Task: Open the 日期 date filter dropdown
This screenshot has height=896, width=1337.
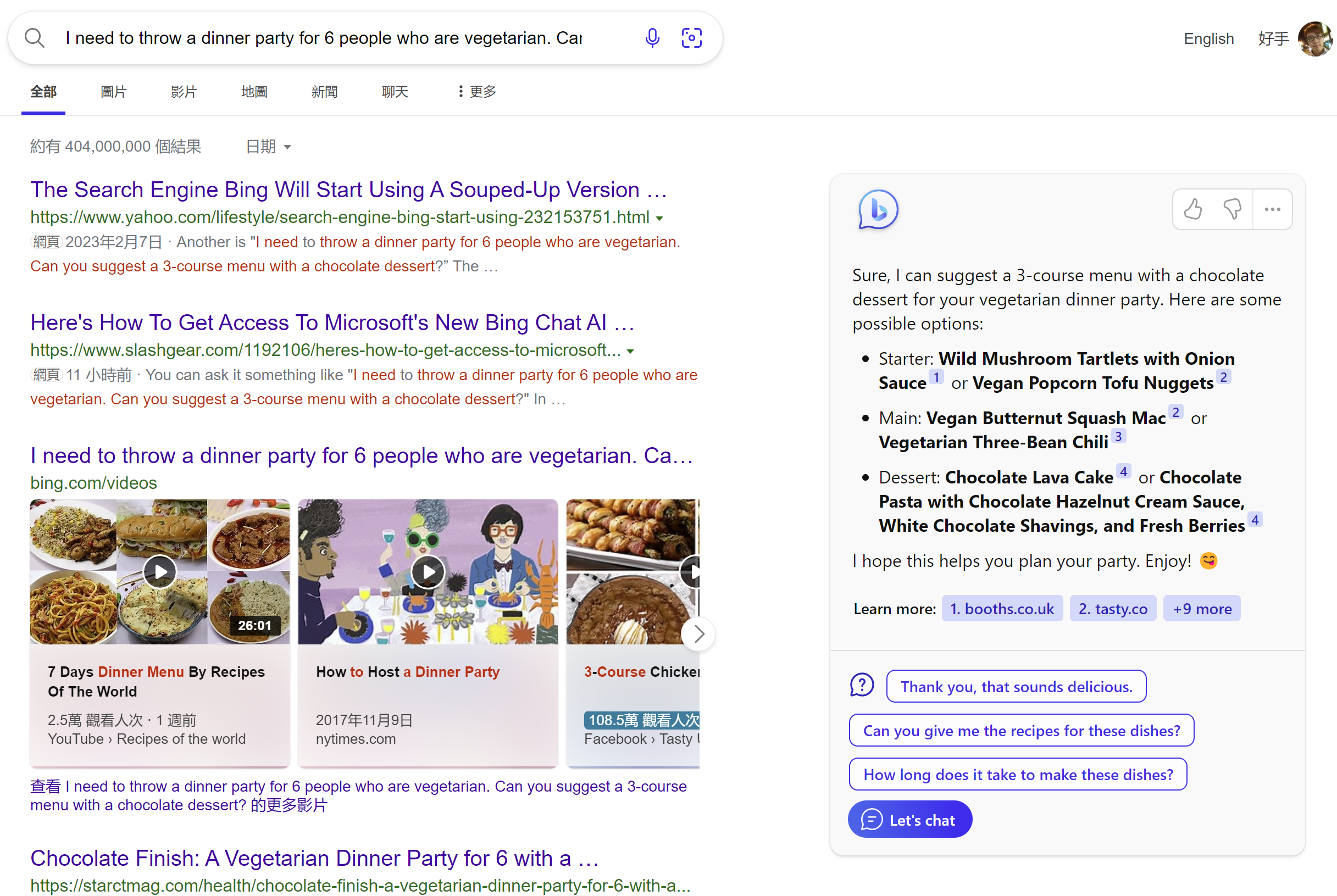Action: 268,147
